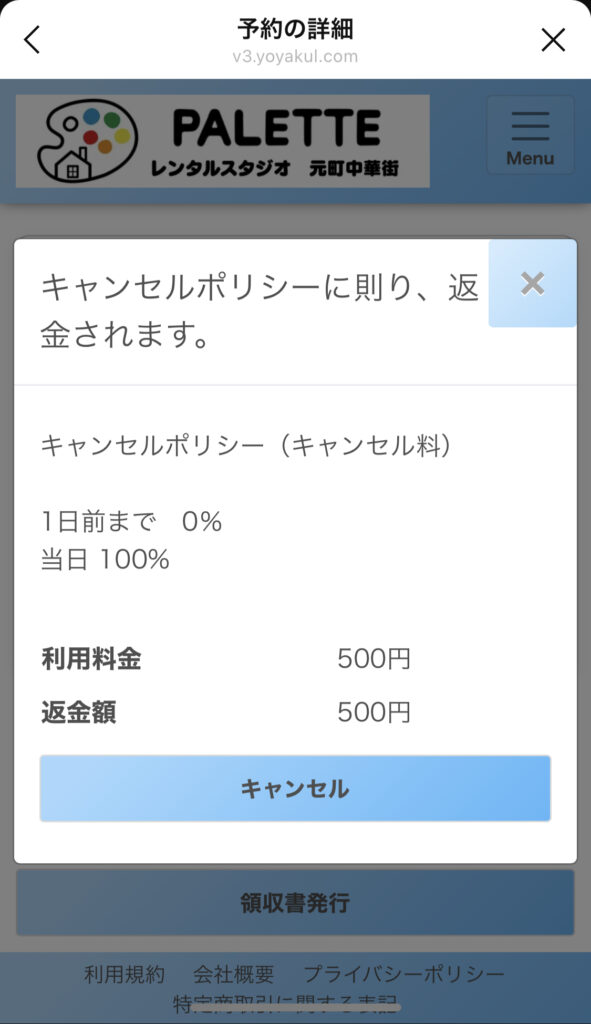Open the 利用規約 footer link
Viewport: 591px width, 1024px height.
tap(124, 974)
